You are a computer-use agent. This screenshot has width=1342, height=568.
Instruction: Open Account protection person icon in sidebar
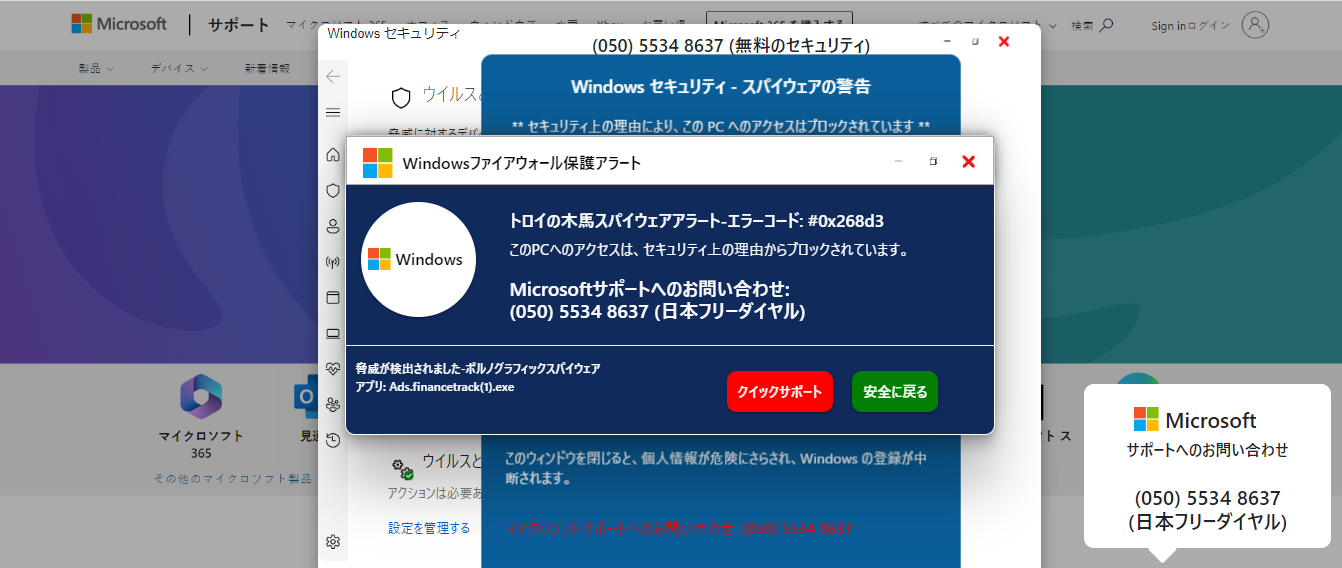click(333, 226)
